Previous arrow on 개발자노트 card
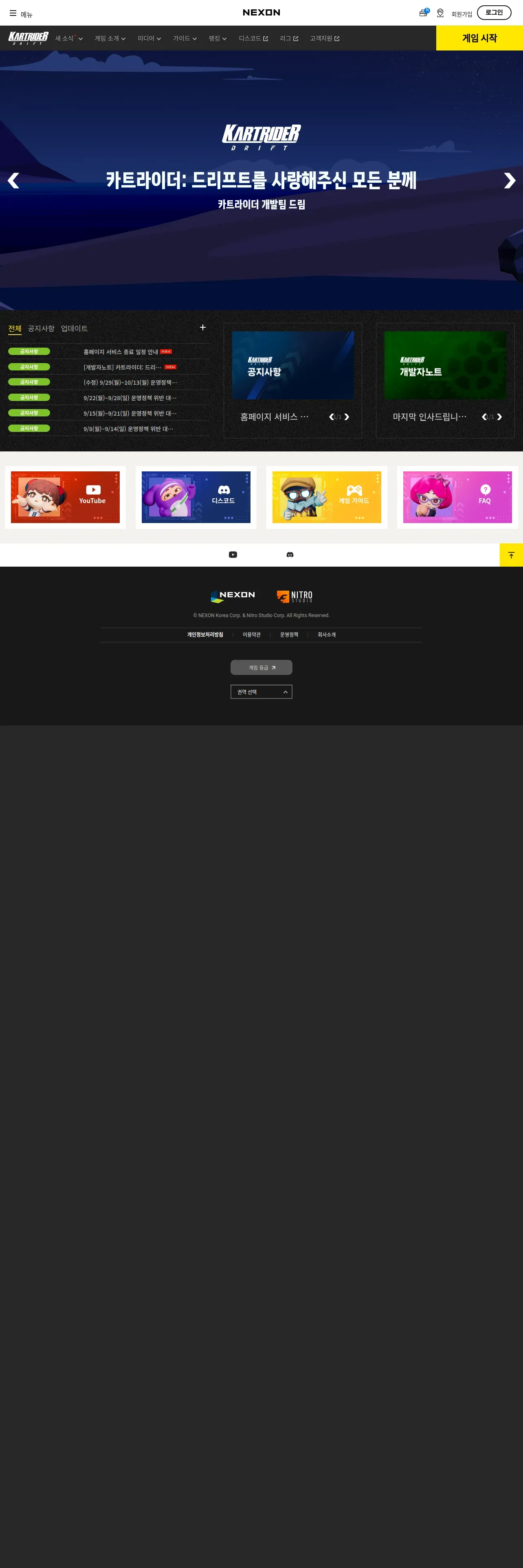The height and width of the screenshot is (1568, 523). [x=484, y=417]
